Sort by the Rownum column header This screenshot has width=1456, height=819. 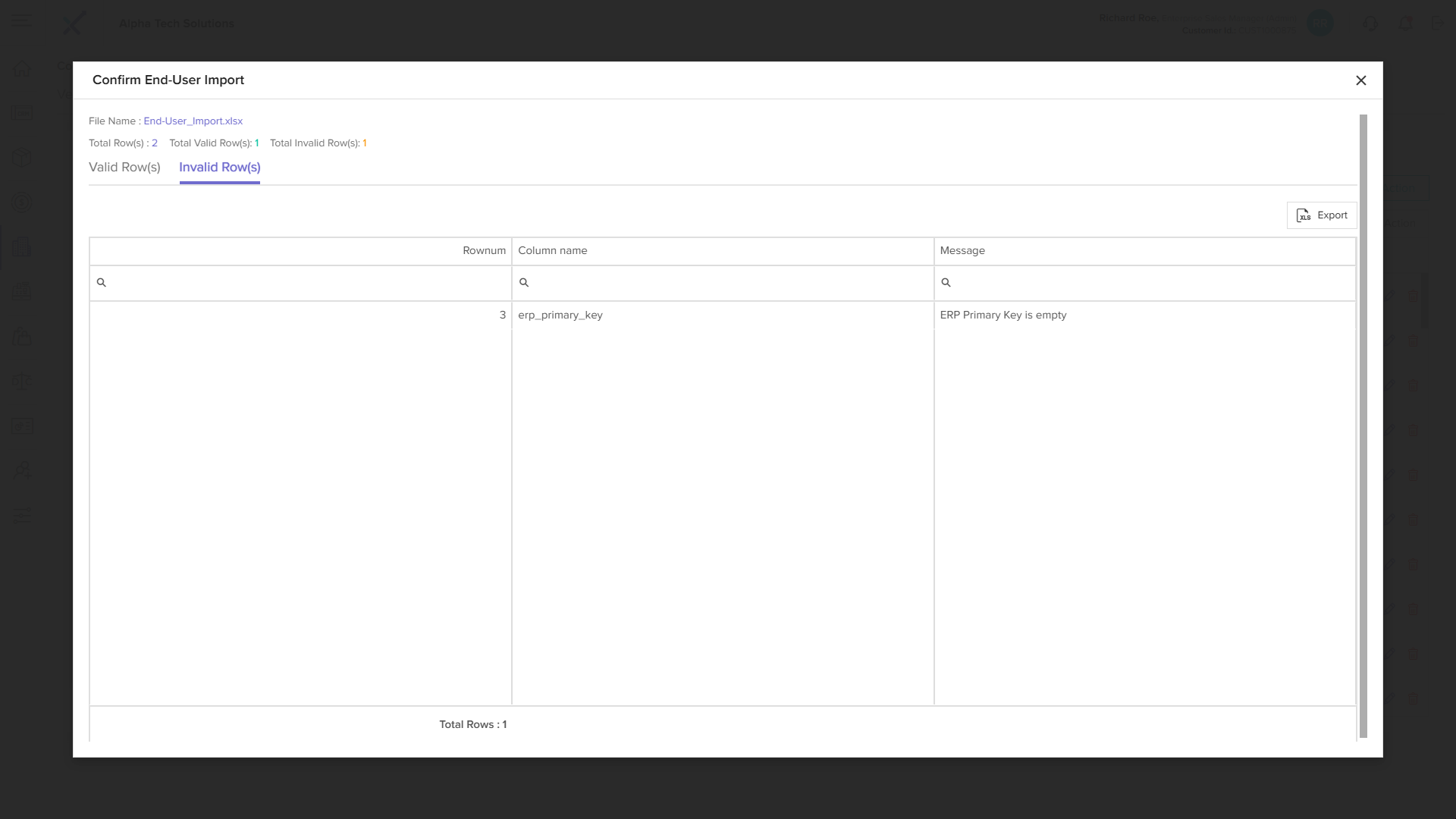pyautogui.click(x=484, y=251)
